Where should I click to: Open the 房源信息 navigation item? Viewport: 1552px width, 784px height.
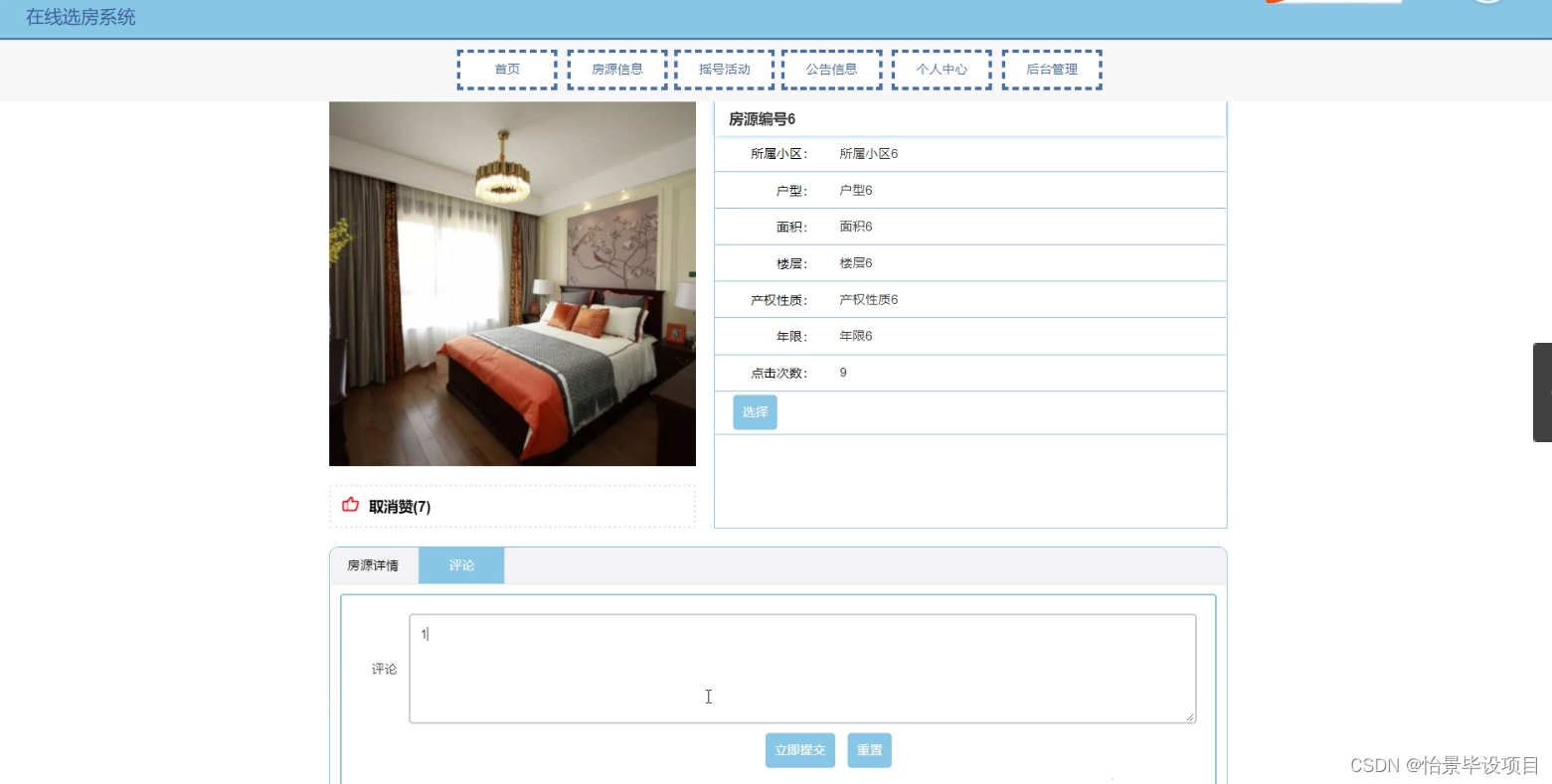pyautogui.click(x=615, y=69)
